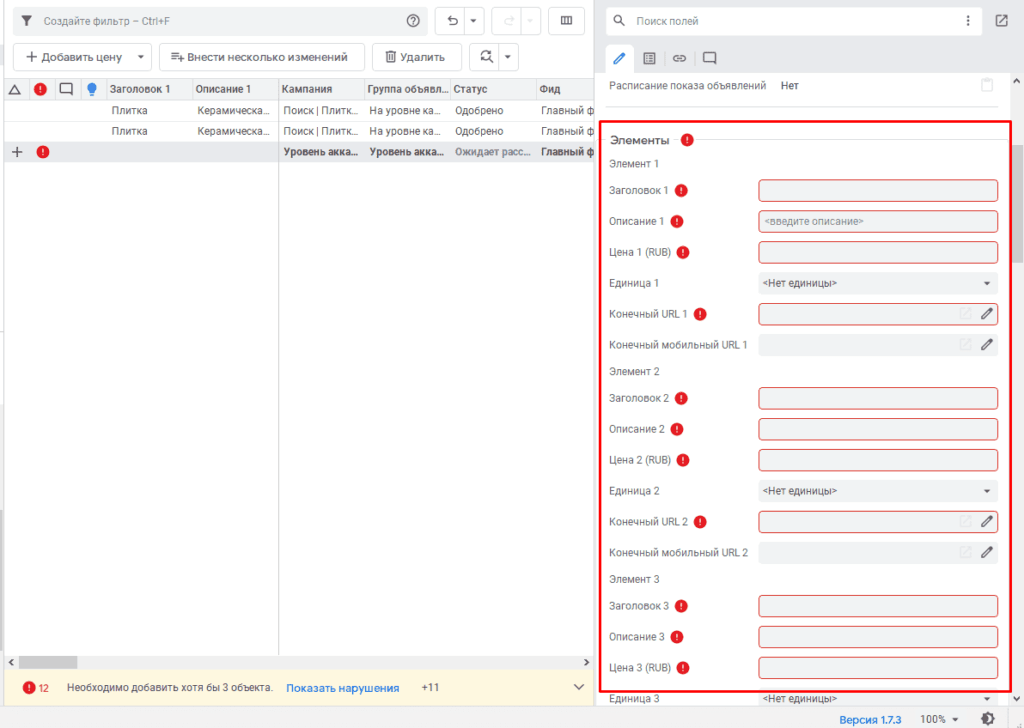This screenshot has height=728, width=1024.
Task: Click the Цена 3 (RUB) input field
Action: click(878, 667)
